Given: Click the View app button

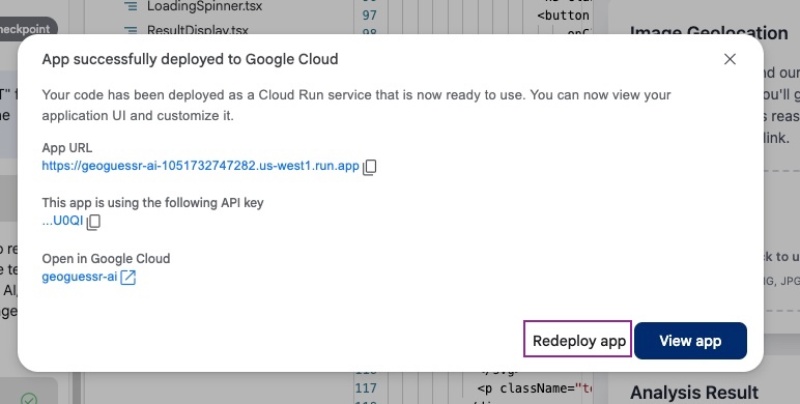Looking at the screenshot, I should (690, 341).
